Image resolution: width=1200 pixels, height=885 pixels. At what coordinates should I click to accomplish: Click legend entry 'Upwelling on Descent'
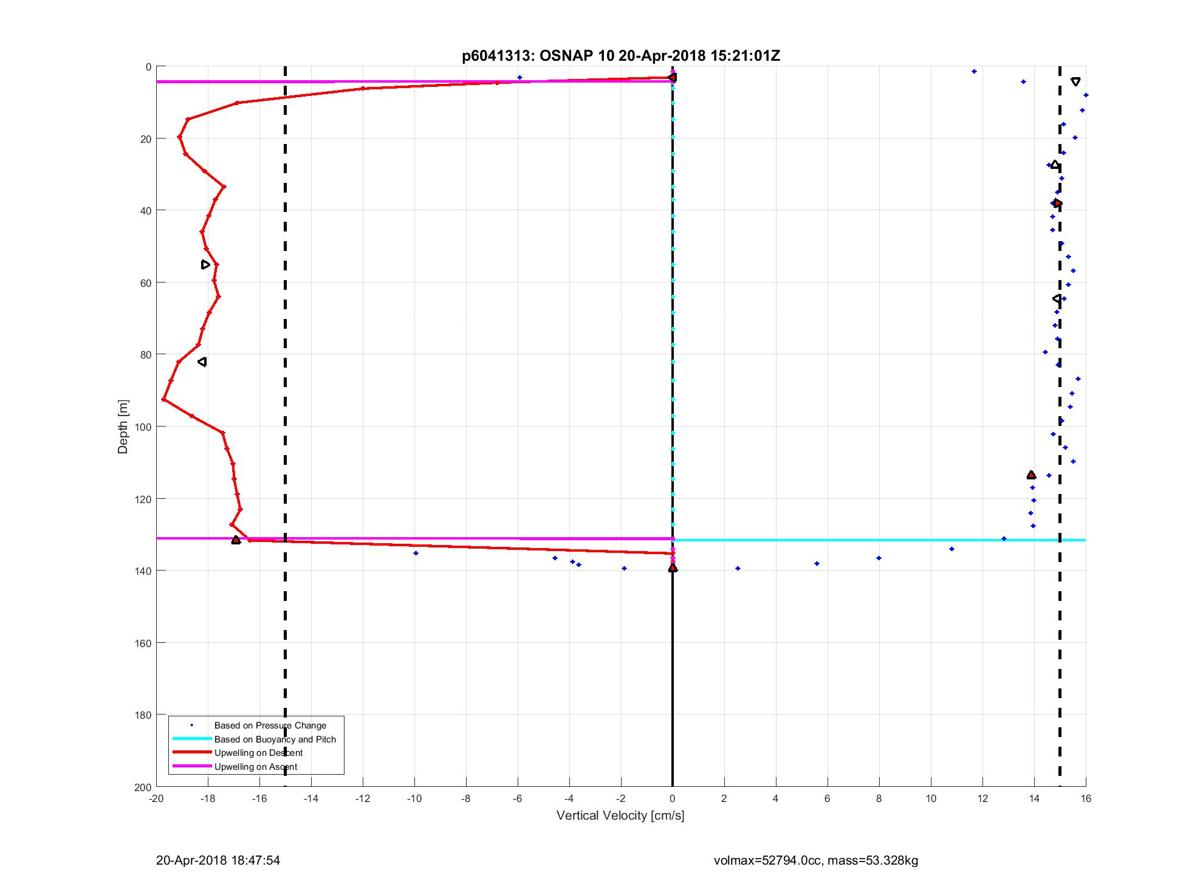(258, 752)
